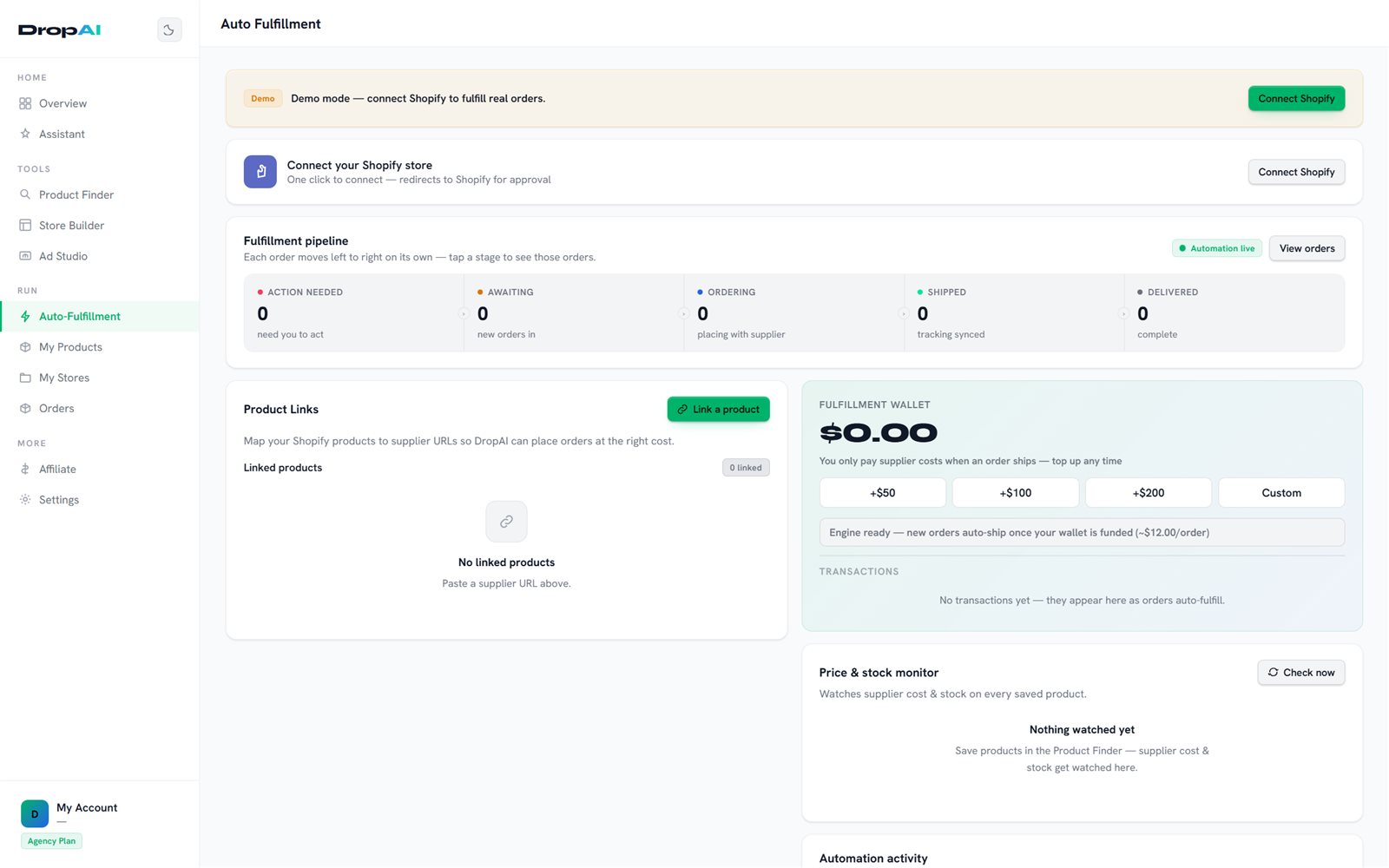The width and height of the screenshot is (1389, 868).
Task: Click the 0 linked badge
Action: point(746,468)
